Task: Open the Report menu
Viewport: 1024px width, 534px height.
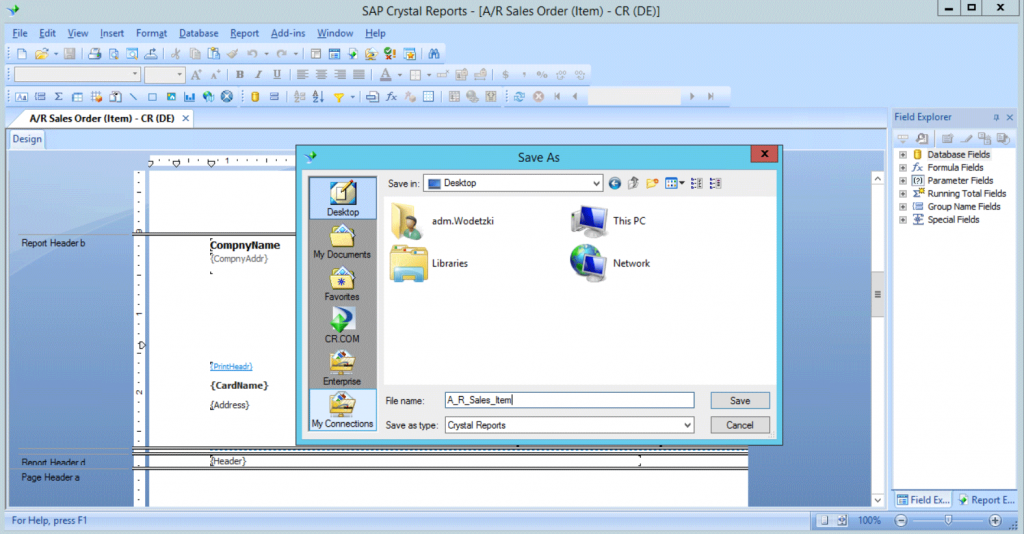Action: click(244, 33)
